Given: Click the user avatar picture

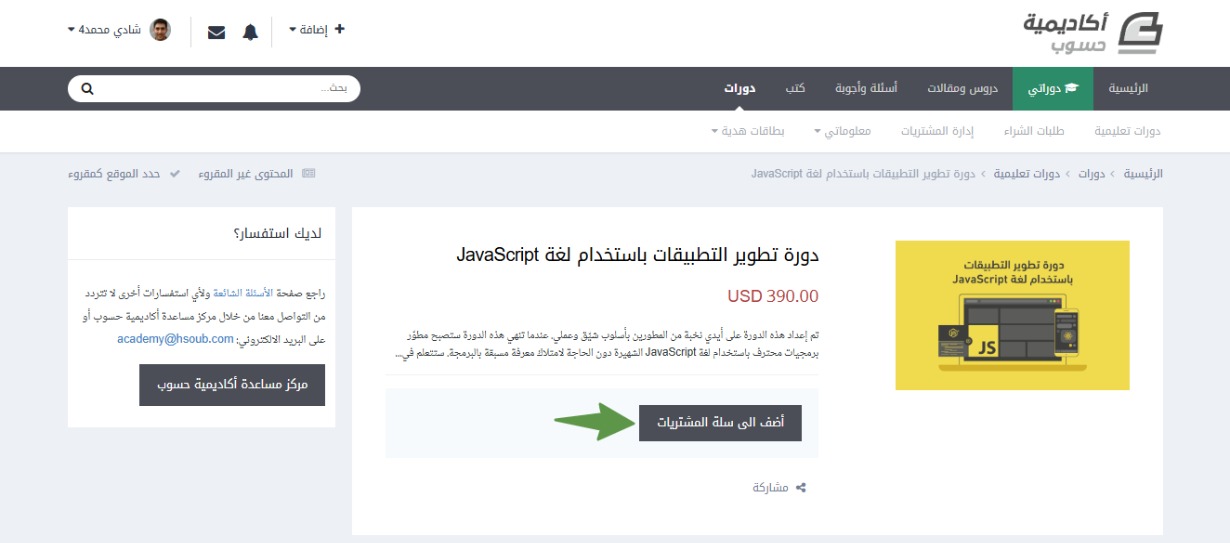Looking at the screenshot, I should 160,30.
